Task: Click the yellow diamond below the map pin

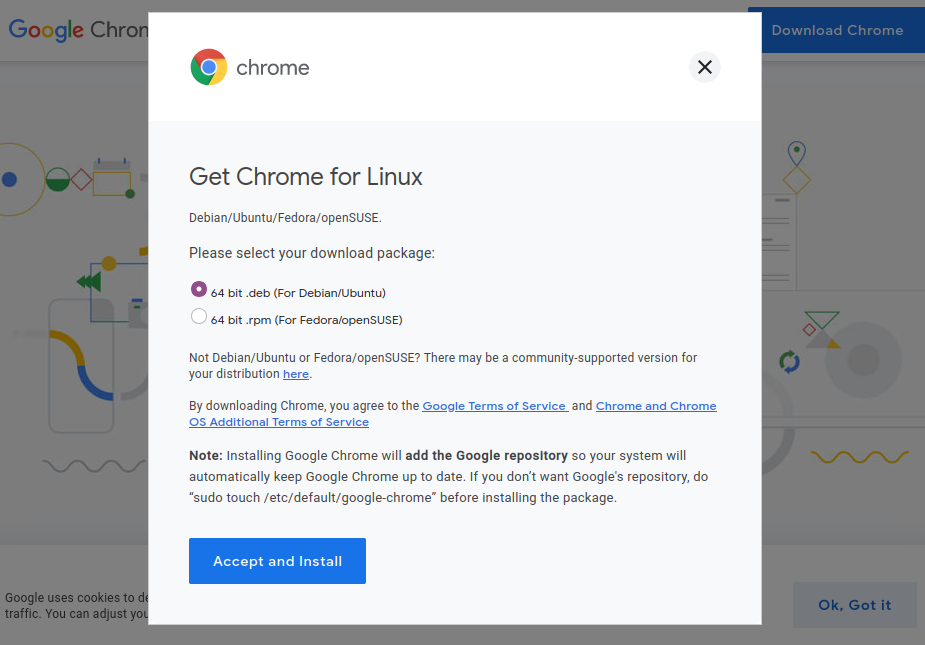Action: pos(796,180)
